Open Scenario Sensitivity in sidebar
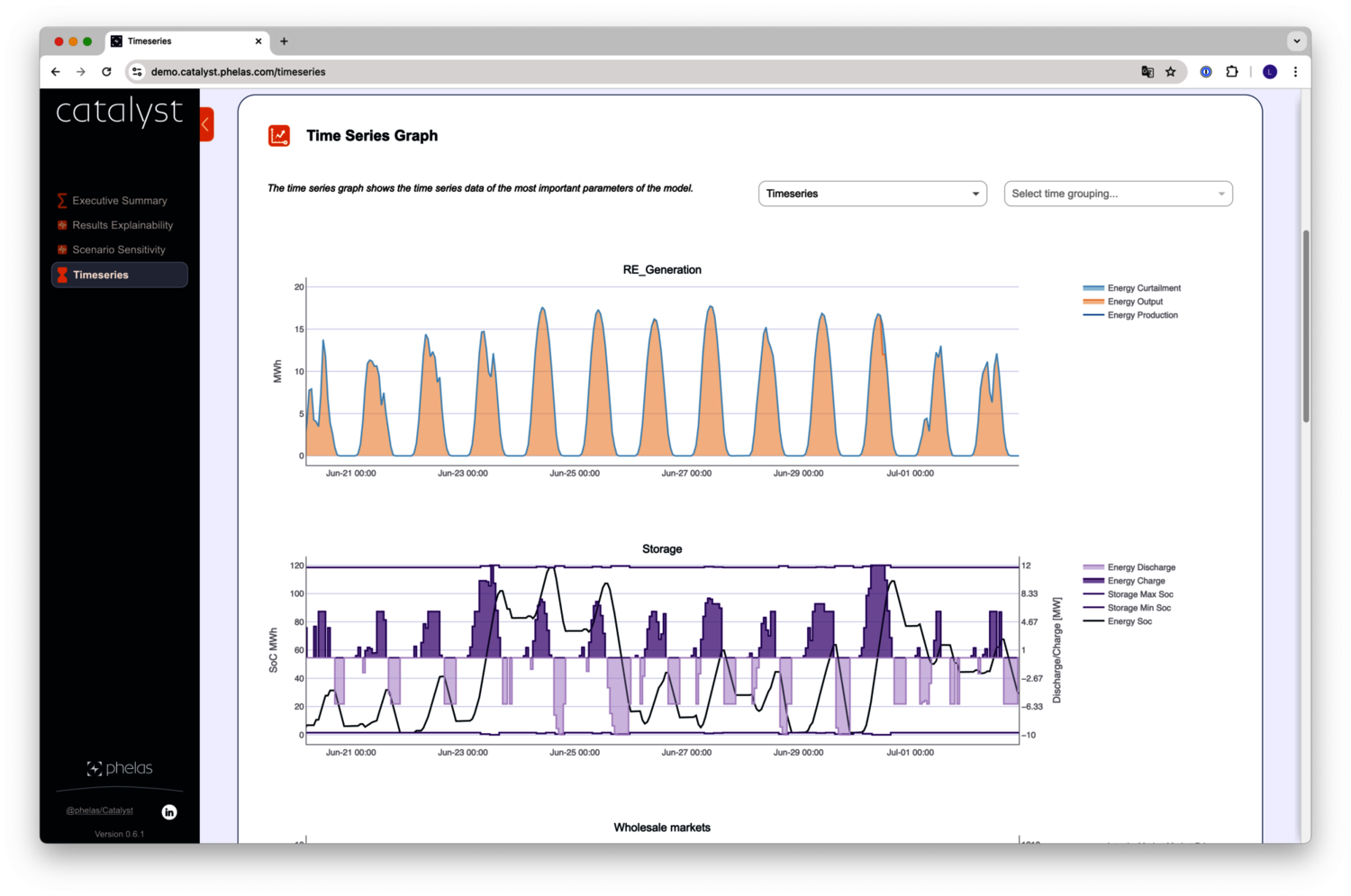The width and height of the screenshot is (1351, 896). pos(118,249)
